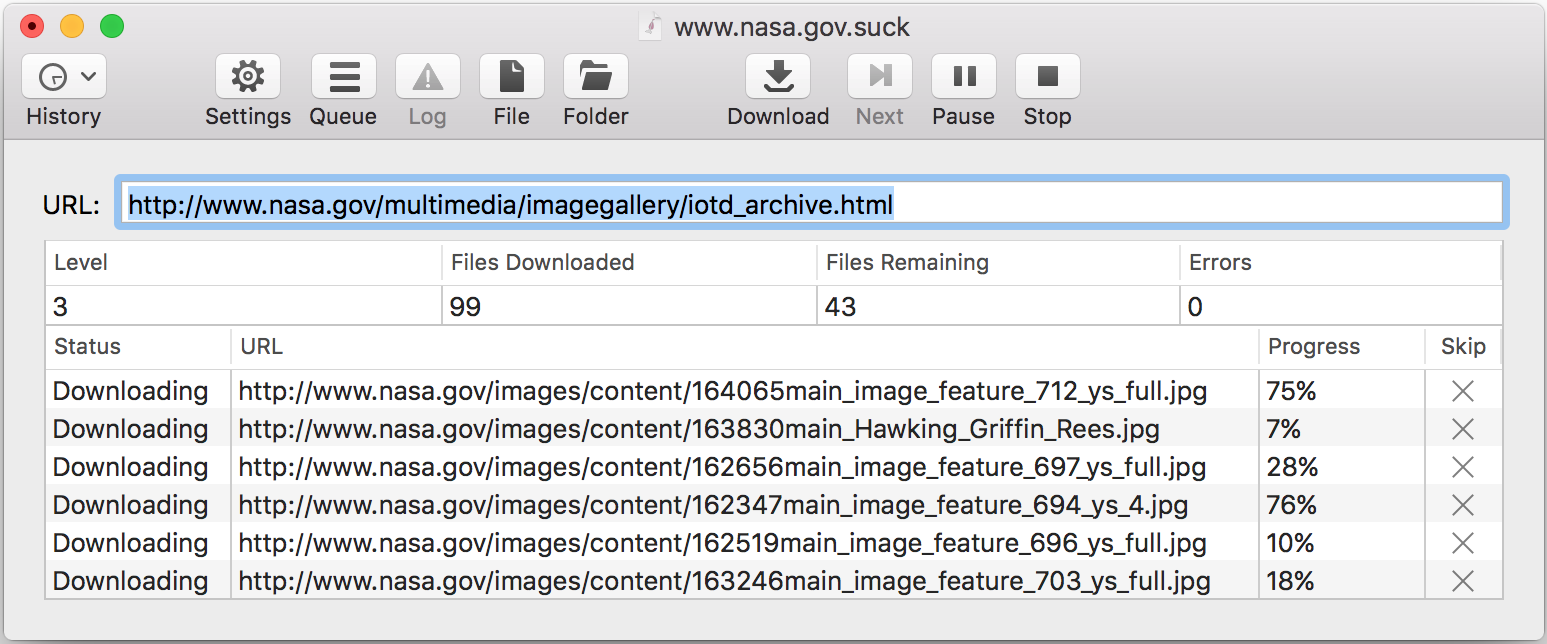Viewport: 1547px width, 644px height.
Task: Open the Folder toolbar icon
Action: pyautogui.click(x=596, y=77)
